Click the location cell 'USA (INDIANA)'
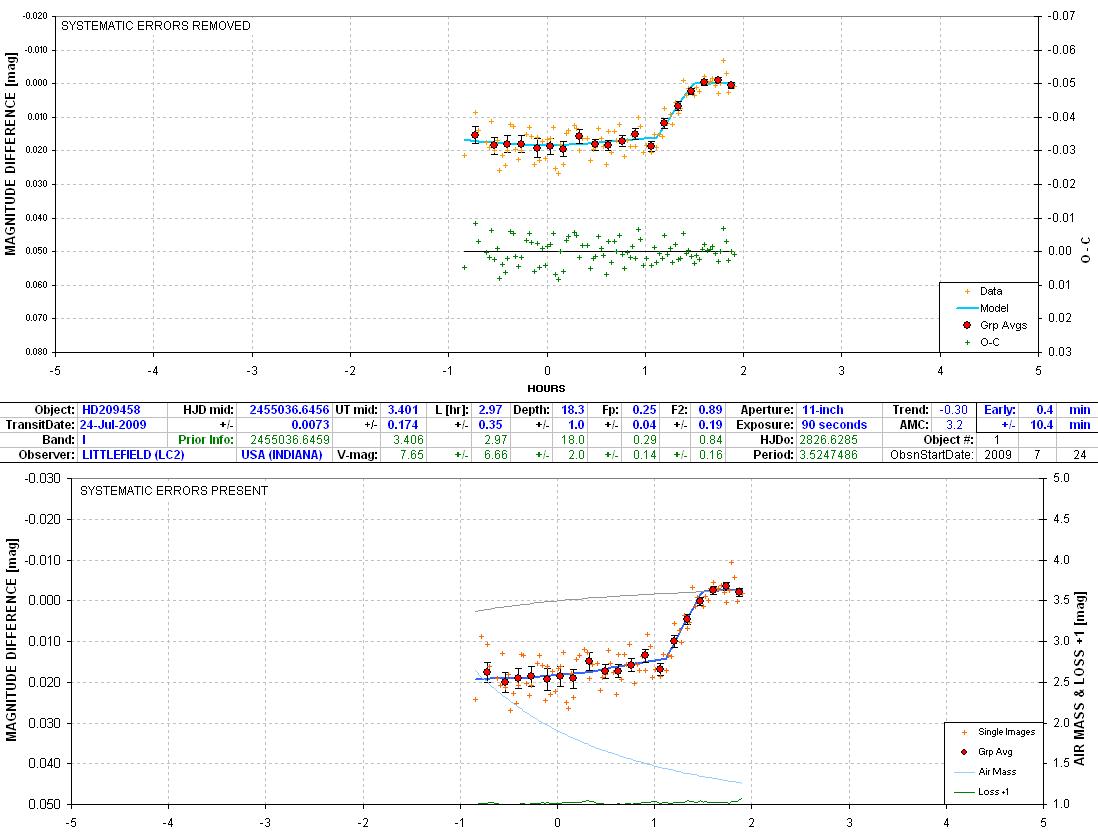Screen dimensions: 1098x833 pyautogui.click(x=282, y=454)
